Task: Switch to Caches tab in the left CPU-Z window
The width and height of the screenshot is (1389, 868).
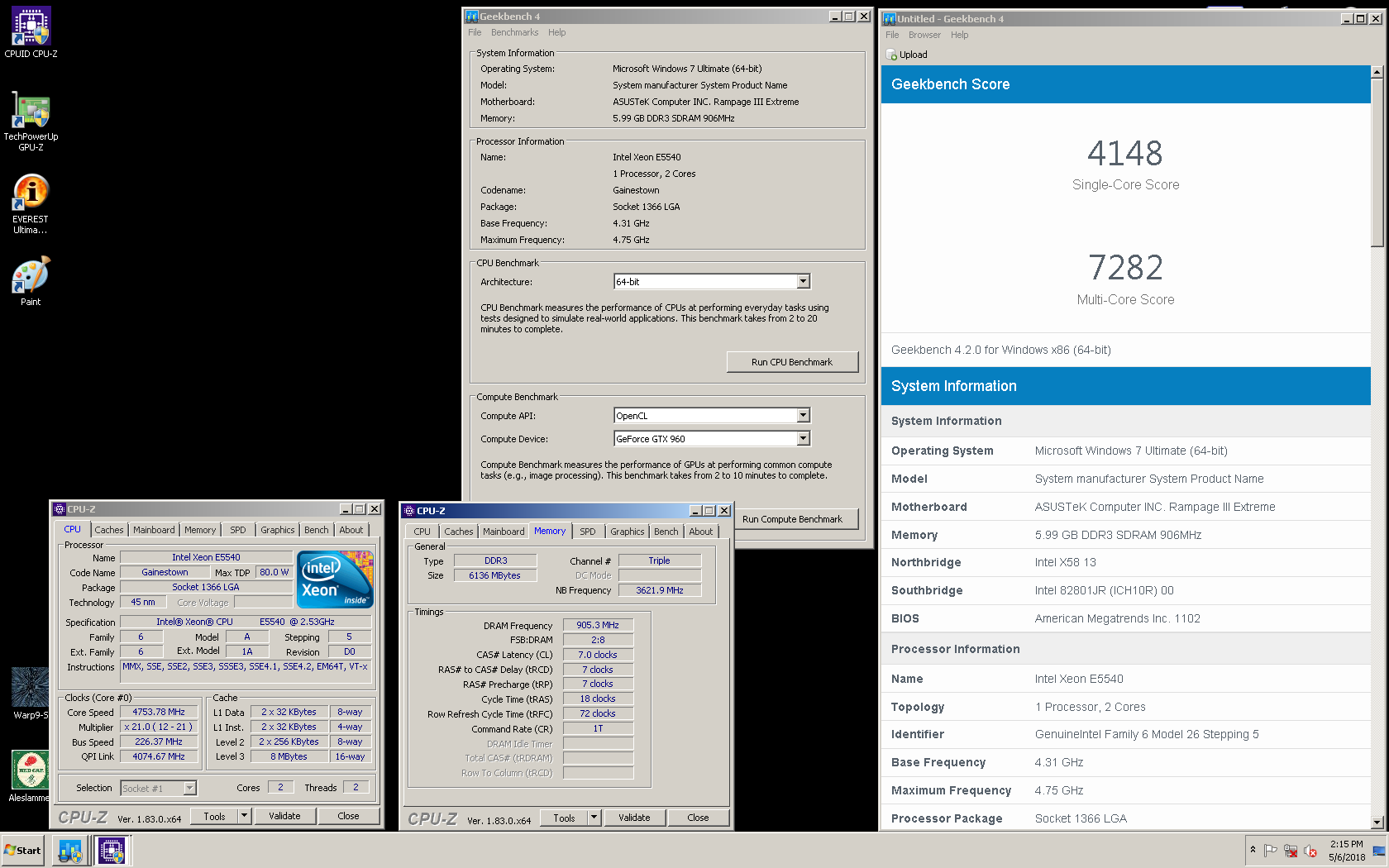Action: pos(108,530)
